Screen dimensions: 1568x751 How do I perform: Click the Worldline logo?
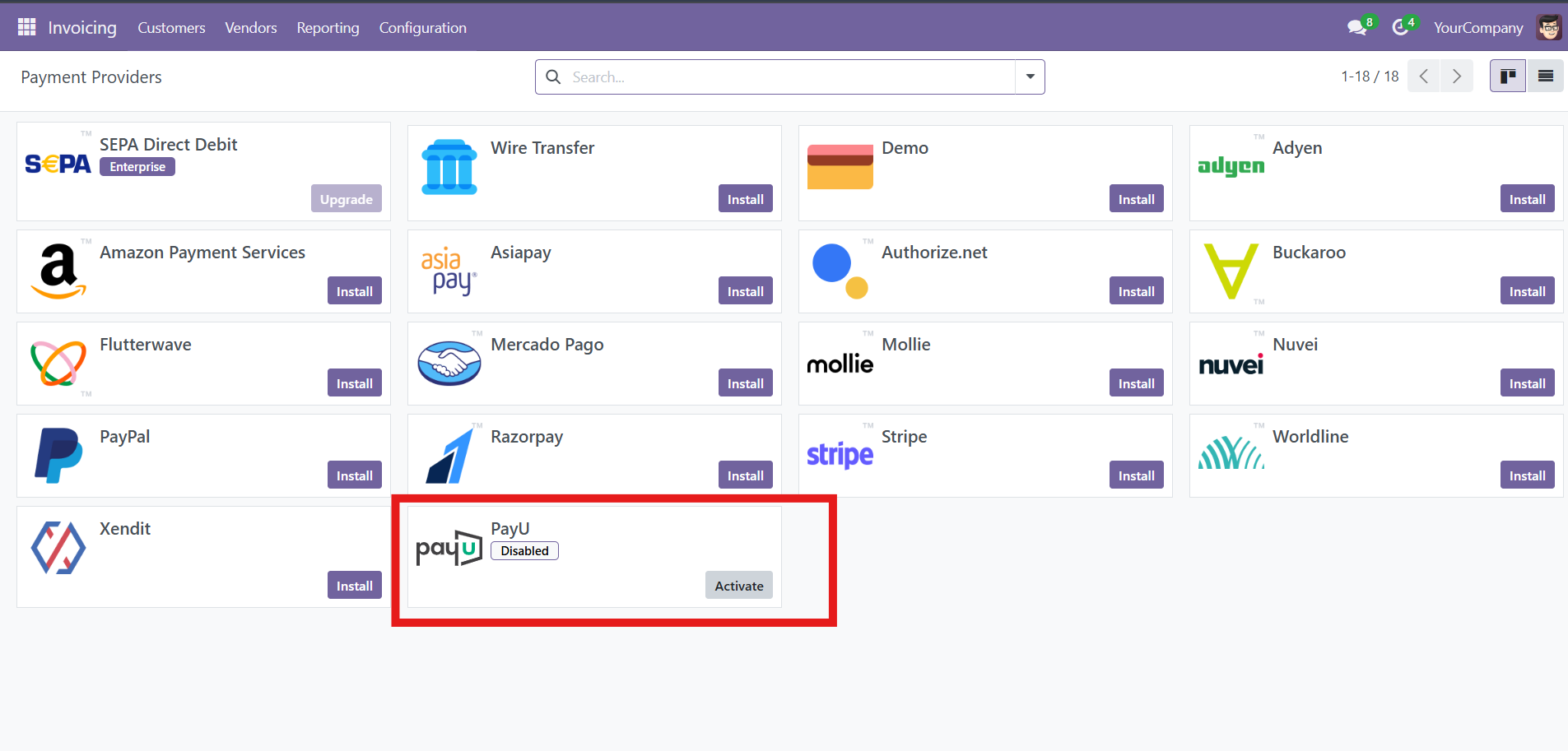(x=1231, y=453)
